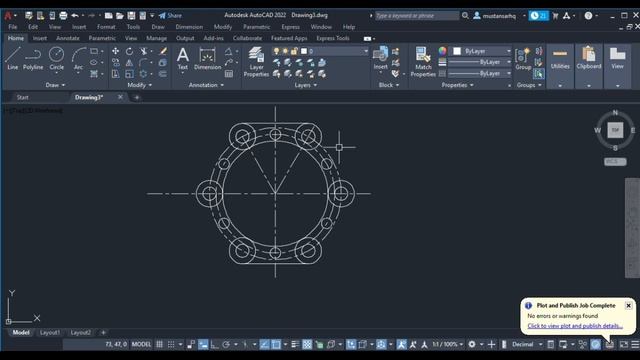The height and width of the screenshot is (360, 640).
Task: Activate the Move tool
Action: (116, 51)
